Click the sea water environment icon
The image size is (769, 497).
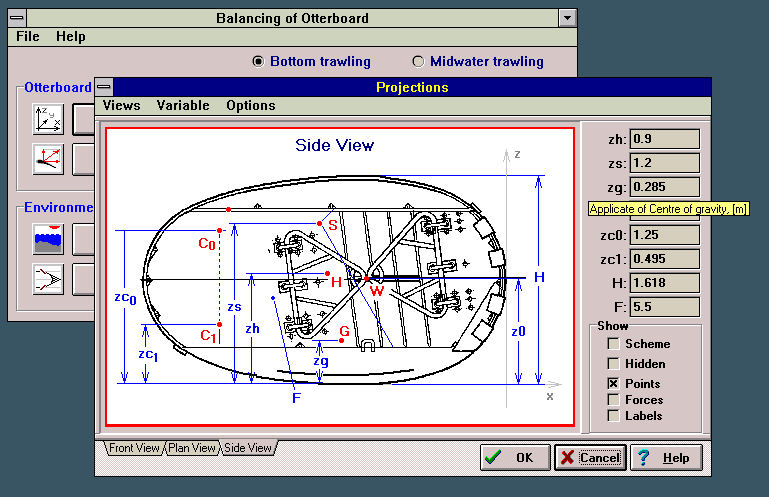(48, 238)
